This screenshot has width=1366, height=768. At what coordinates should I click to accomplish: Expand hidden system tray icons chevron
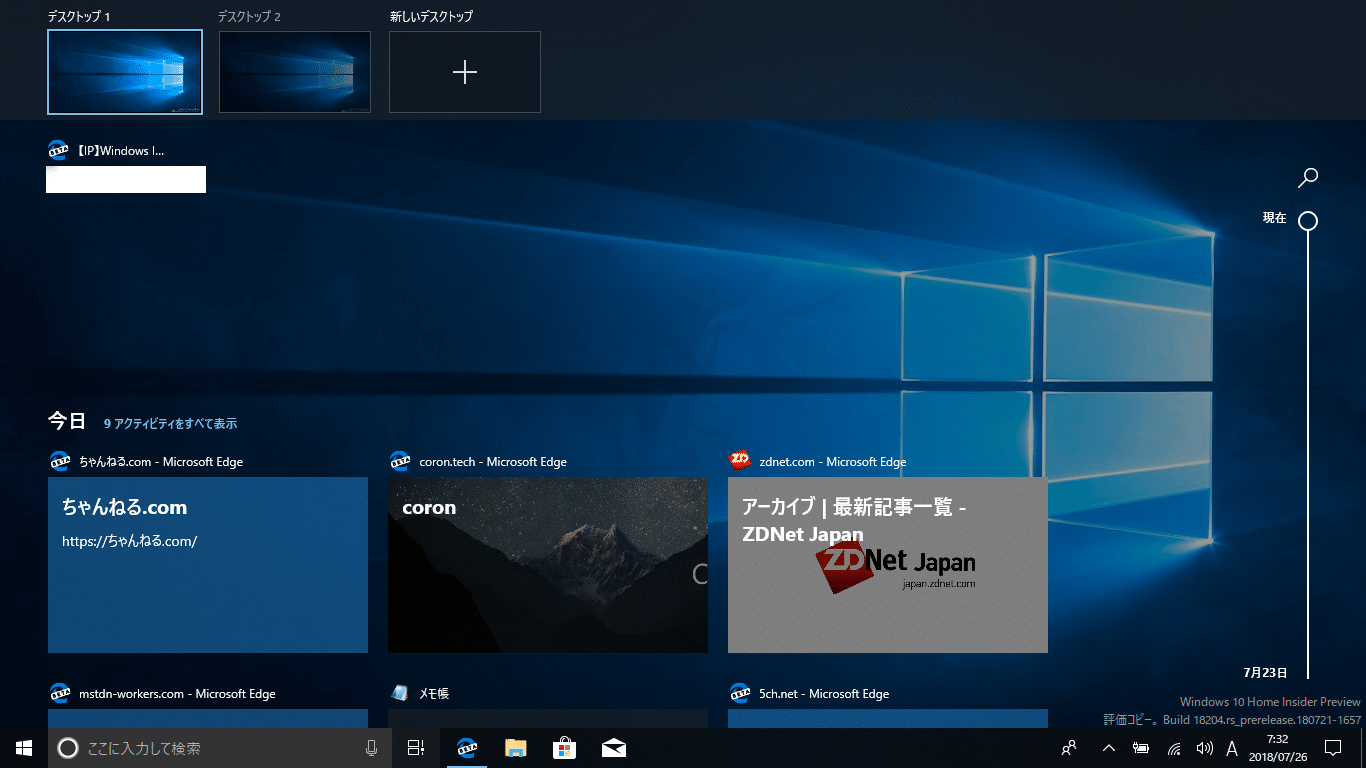click(1108, 748)
